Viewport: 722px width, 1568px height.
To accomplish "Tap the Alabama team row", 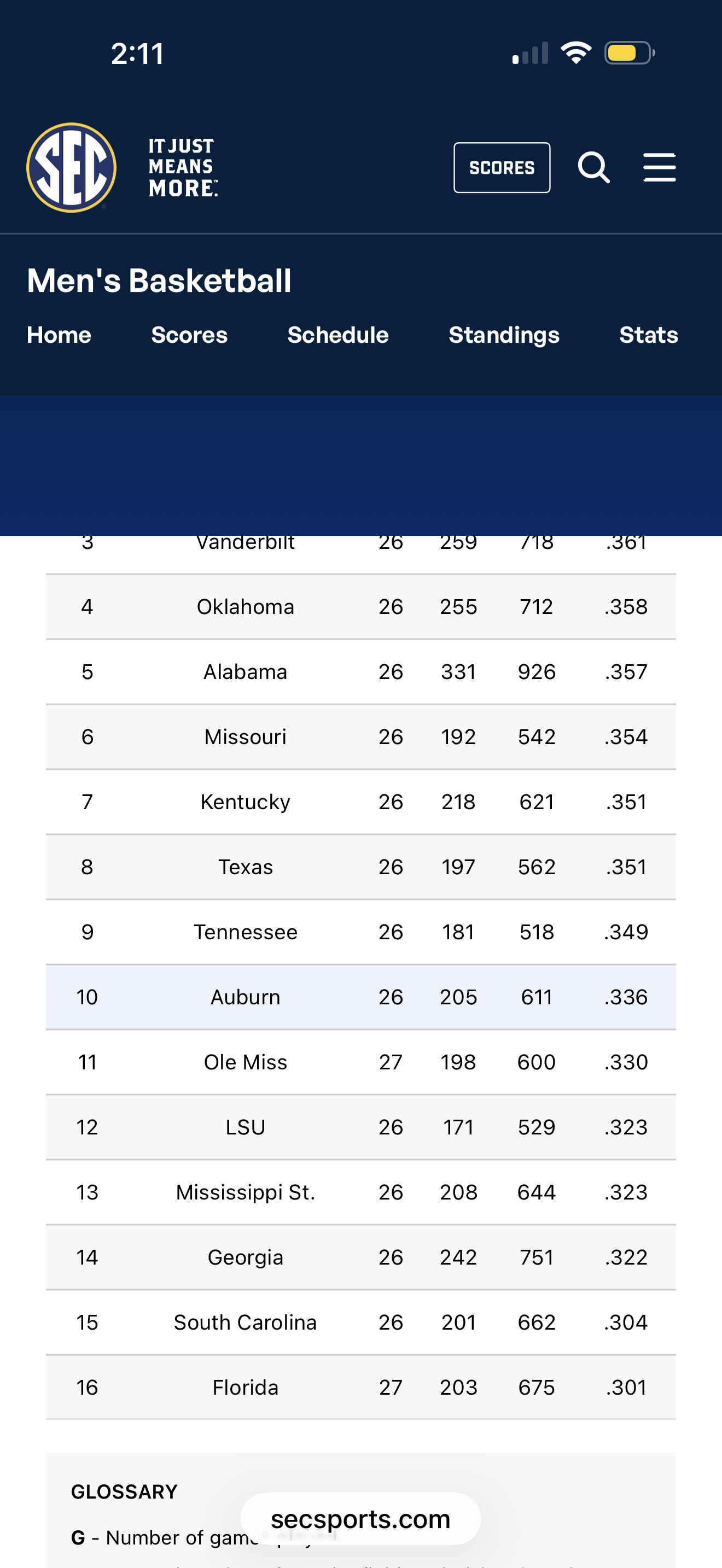I will tap(360, 672).
